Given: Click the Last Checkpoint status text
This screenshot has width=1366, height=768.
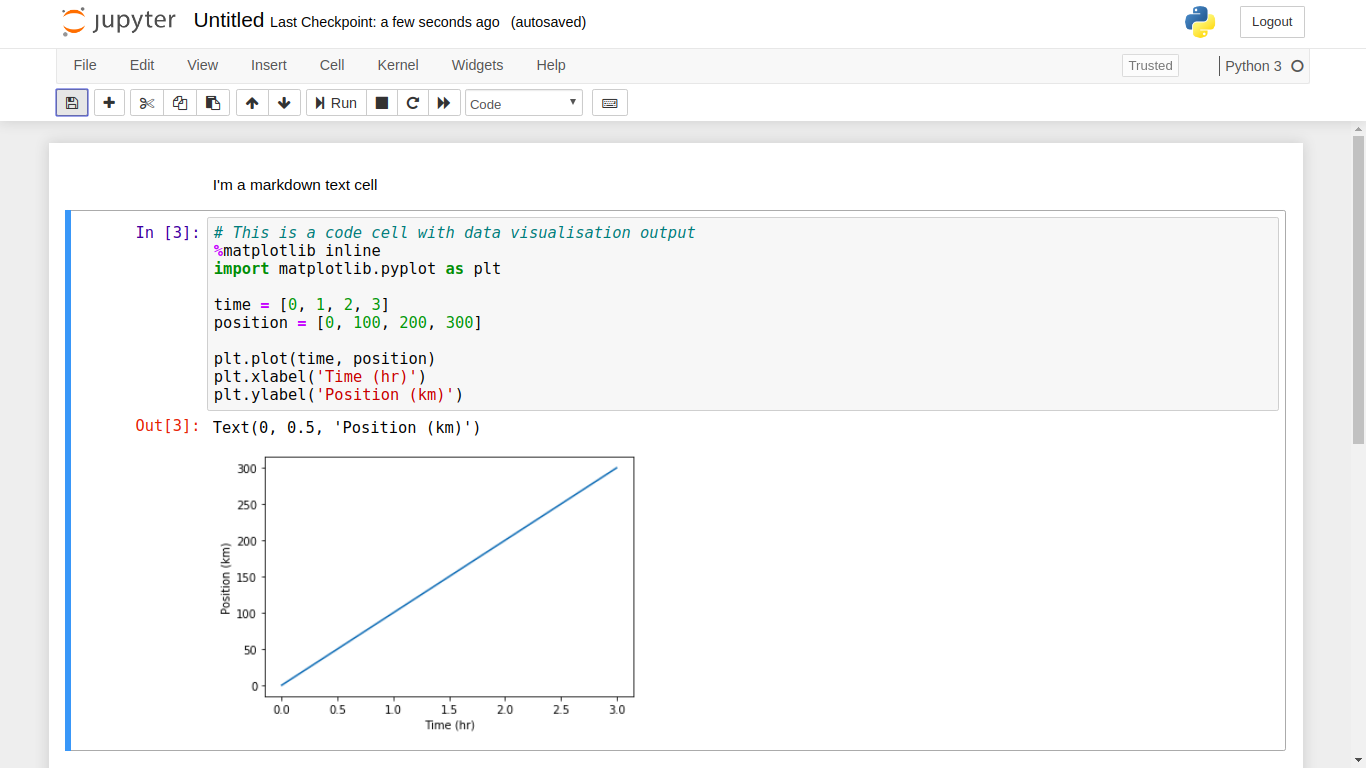Looking at the screenshot, I should pyautogui.click(x=385, y=22).
